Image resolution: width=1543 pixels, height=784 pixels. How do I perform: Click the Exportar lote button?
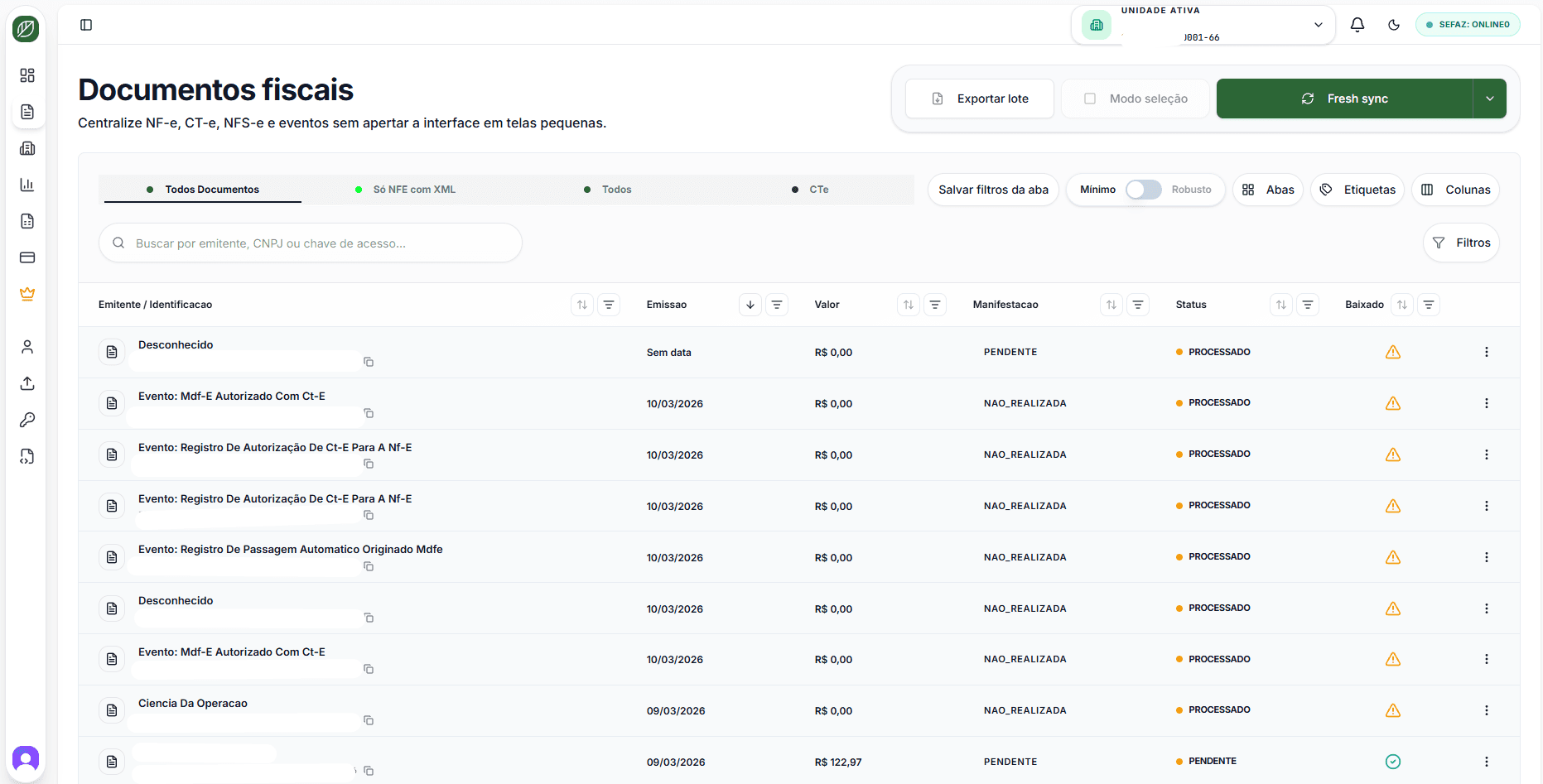coord(980,99)
